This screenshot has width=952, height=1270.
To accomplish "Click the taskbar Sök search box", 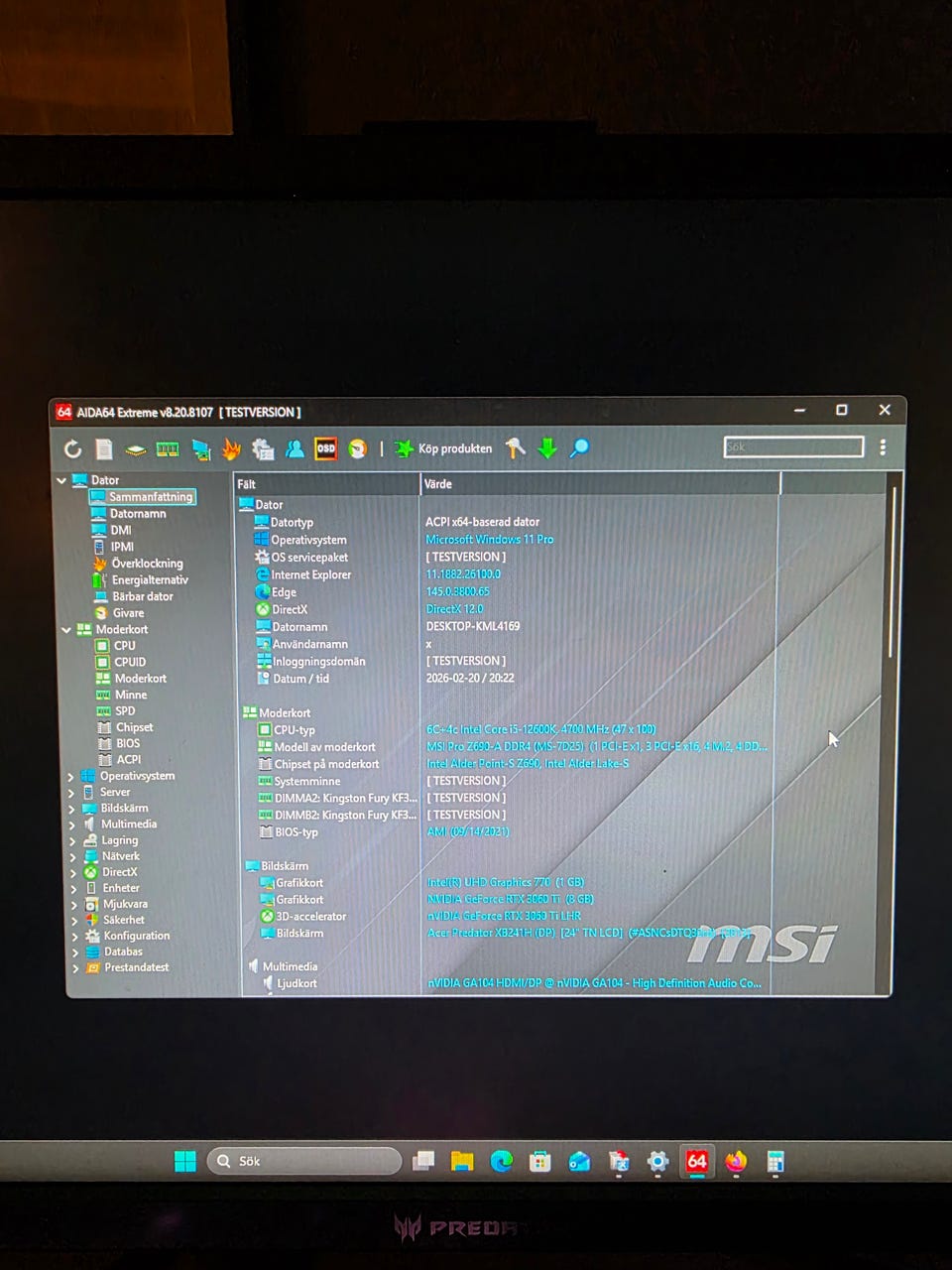I will pos(304,1161).
